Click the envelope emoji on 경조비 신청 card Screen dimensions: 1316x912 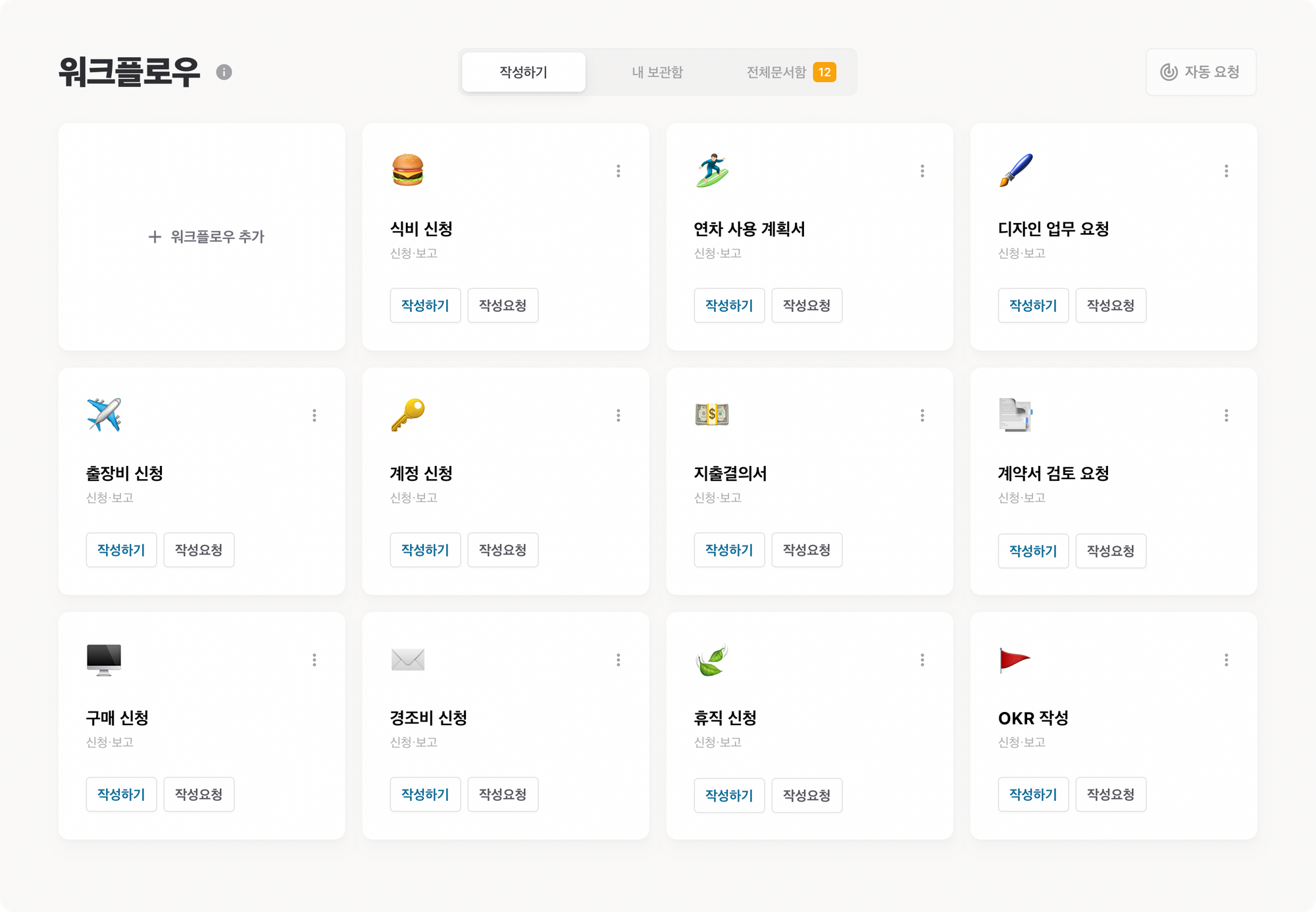pos(407,659)
